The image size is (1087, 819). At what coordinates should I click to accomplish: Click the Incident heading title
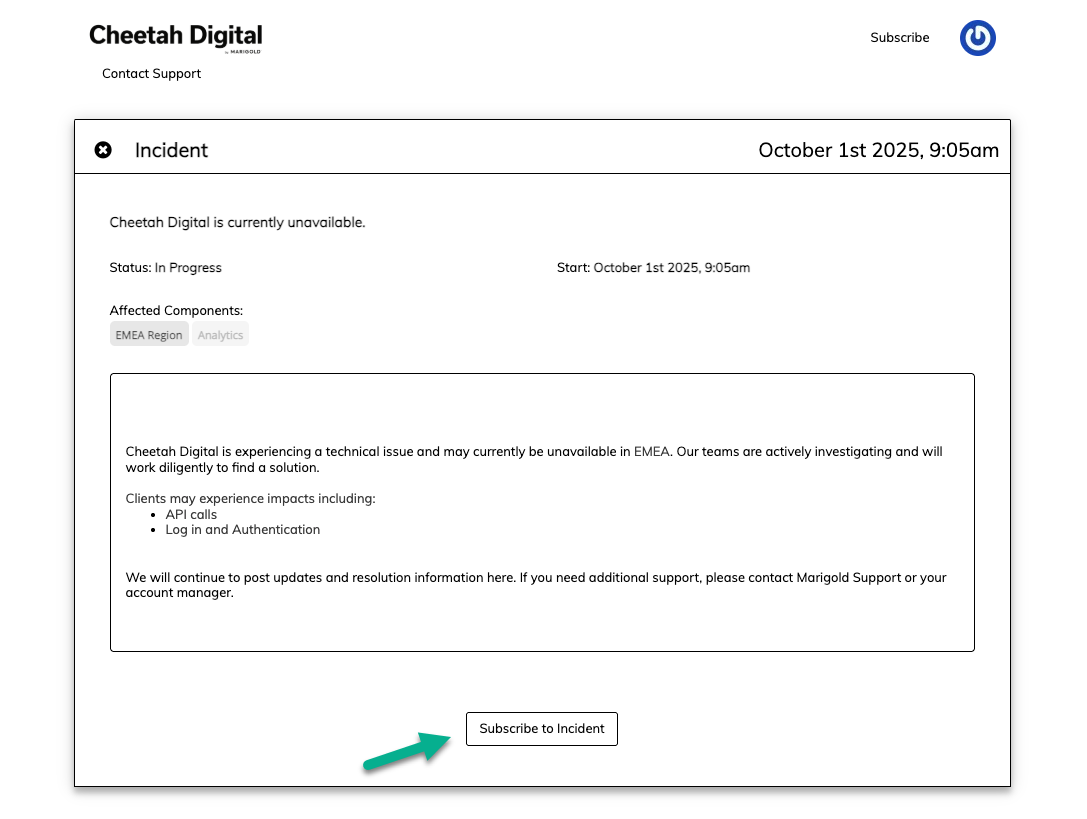[x=171, y=150]
